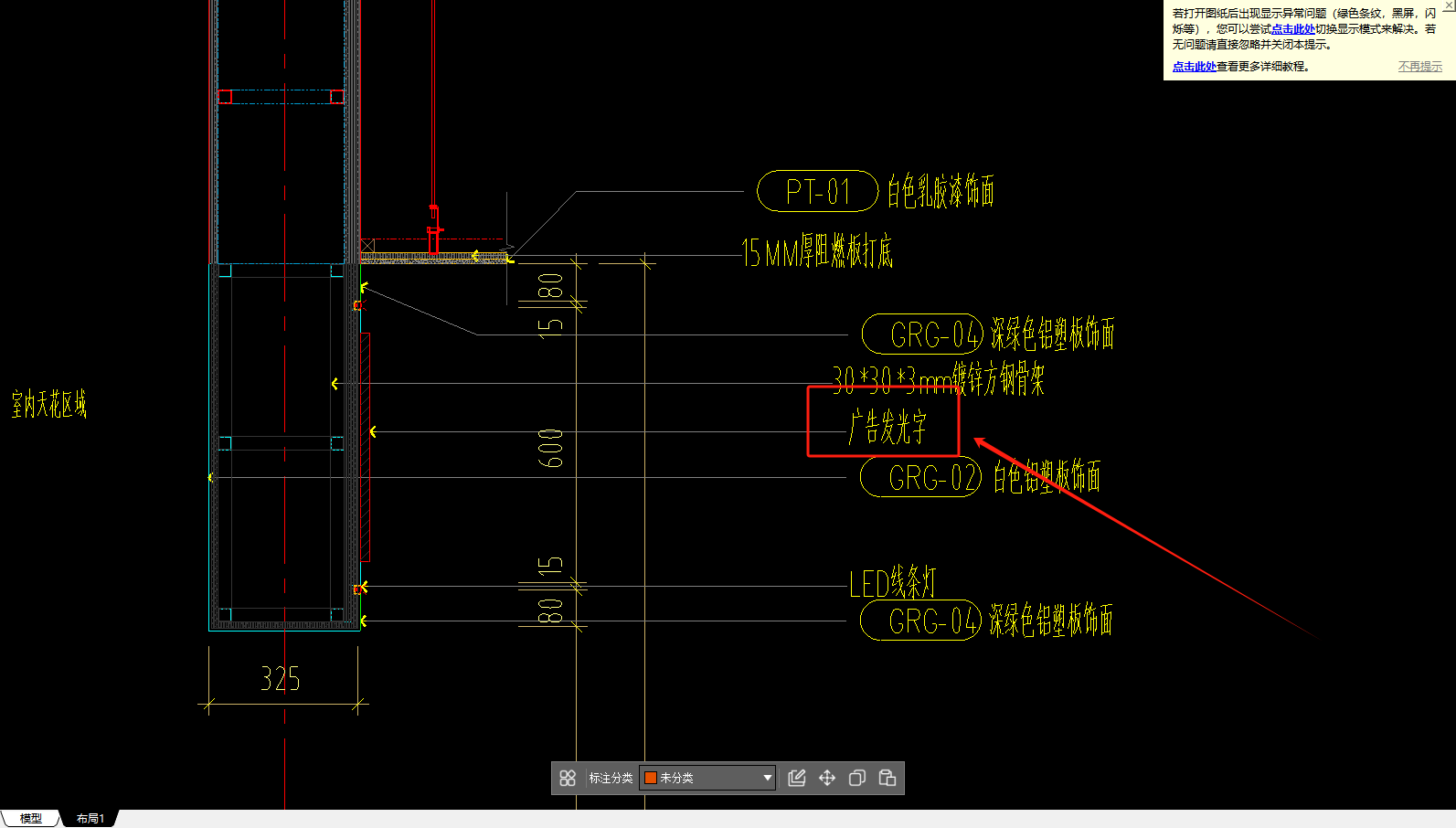Select the 白色乳胶漆饰面 label
Image resolution: width=1456 pixels, height=828 pixels.
click(941, 191)
